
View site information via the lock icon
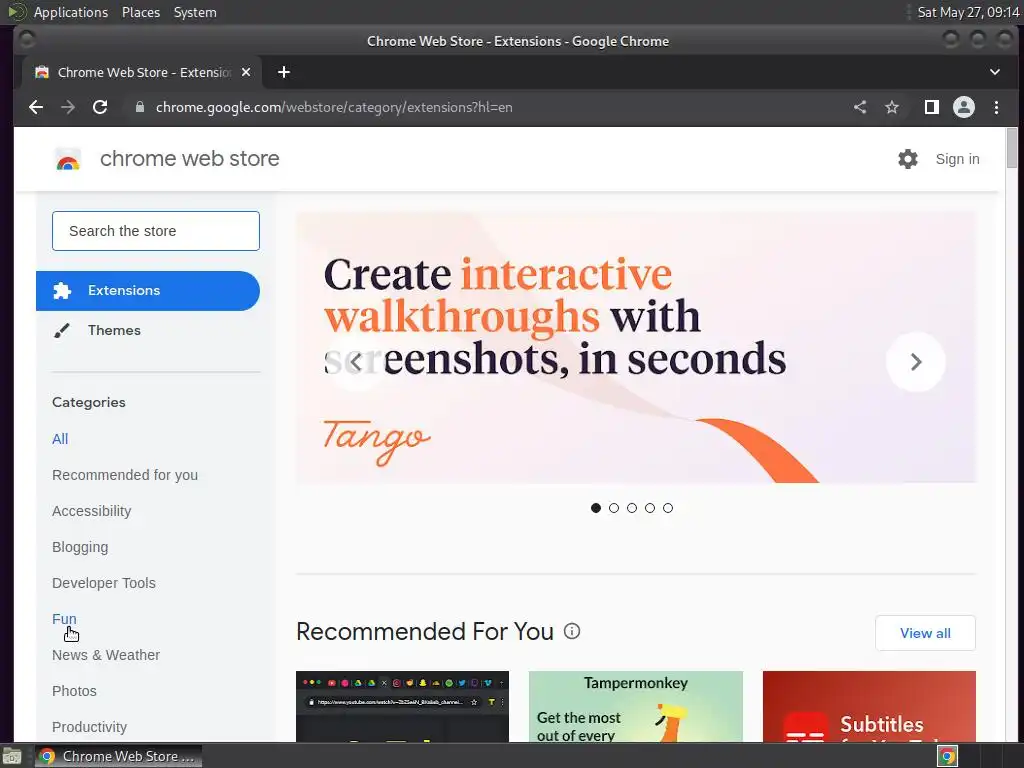pos(139,107)
